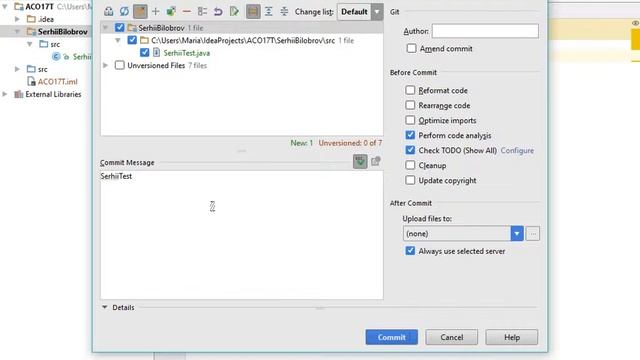
Task: Click the ellipsis button beside upload server
Action: (x=533, y=233)
